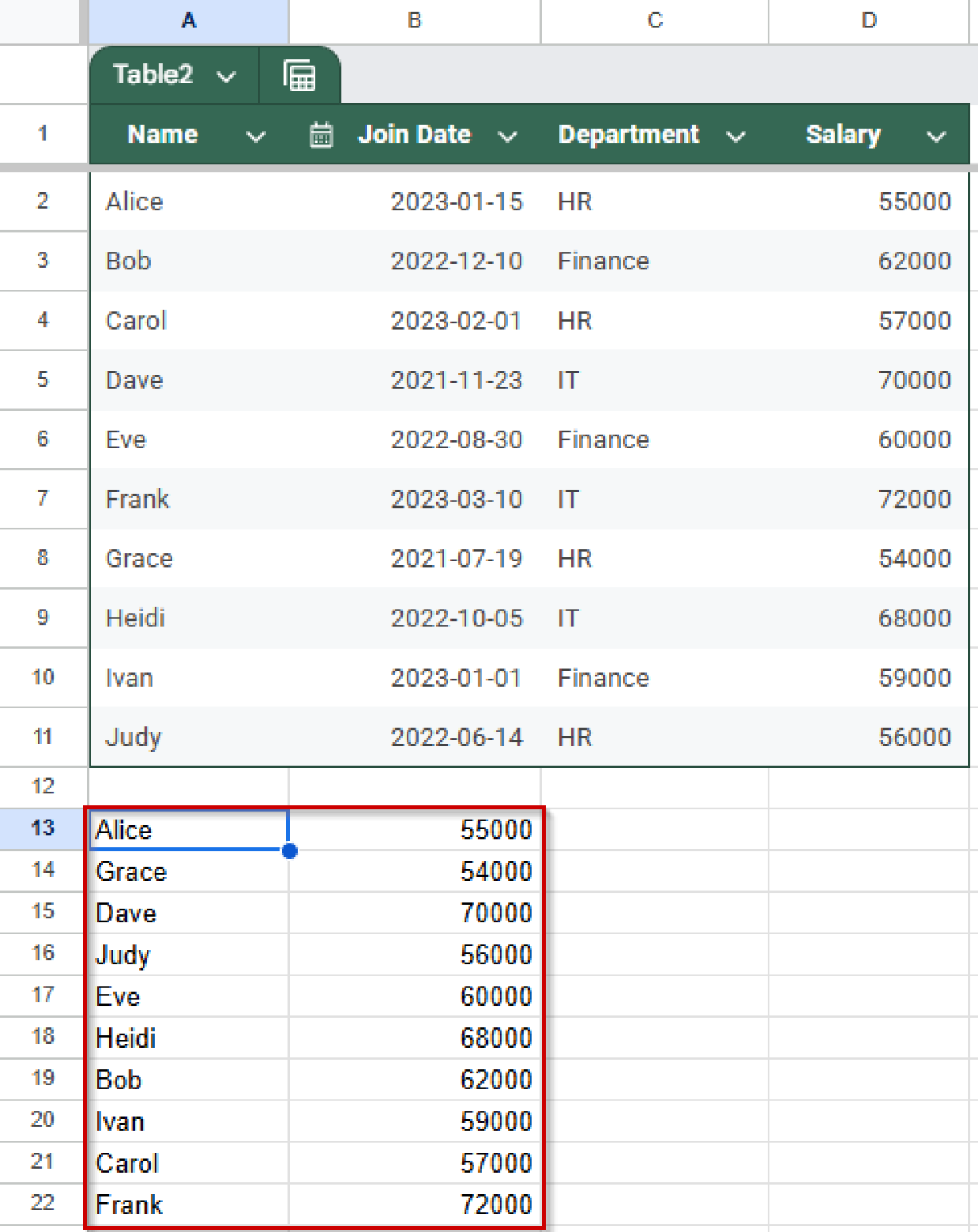Screen dimensions: 978x1232
Task: Click row 1 header
Action: 44,134
